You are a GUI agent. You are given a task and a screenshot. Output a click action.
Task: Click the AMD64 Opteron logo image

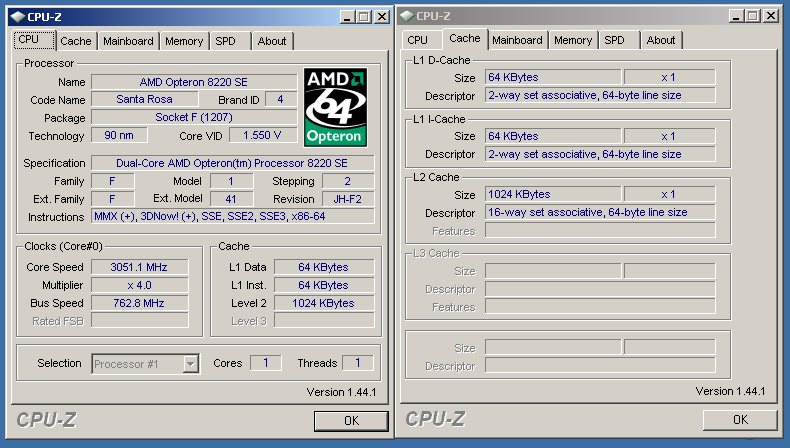tap(335, 107)
